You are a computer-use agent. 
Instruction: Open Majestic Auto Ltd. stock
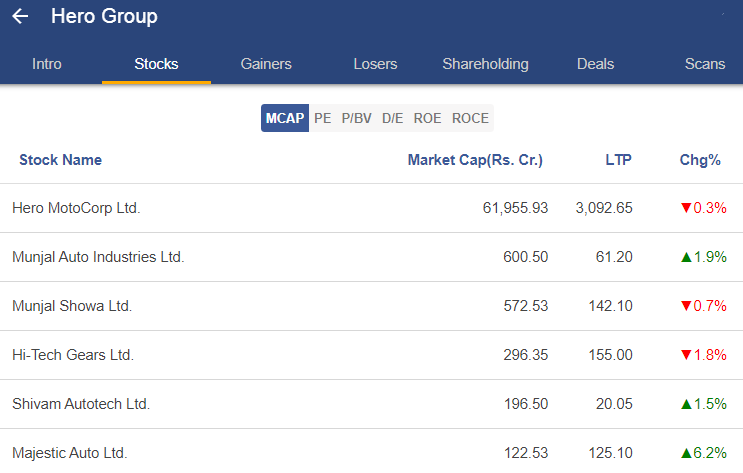70,453
